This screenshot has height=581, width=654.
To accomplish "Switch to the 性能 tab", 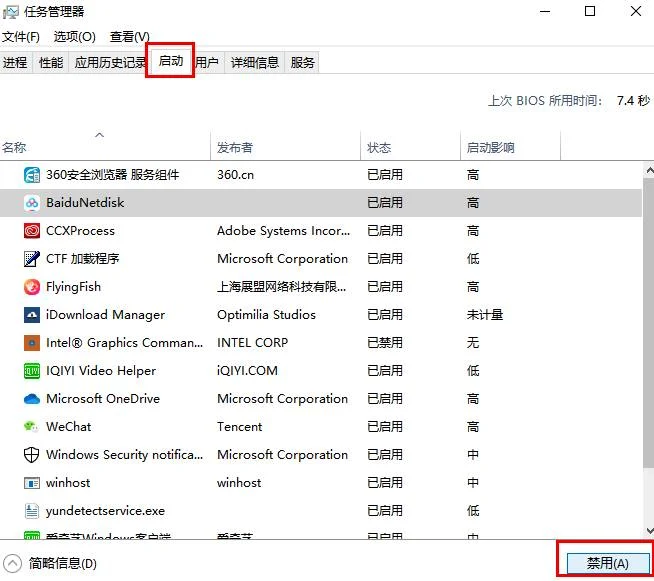I will pos(51,63).
